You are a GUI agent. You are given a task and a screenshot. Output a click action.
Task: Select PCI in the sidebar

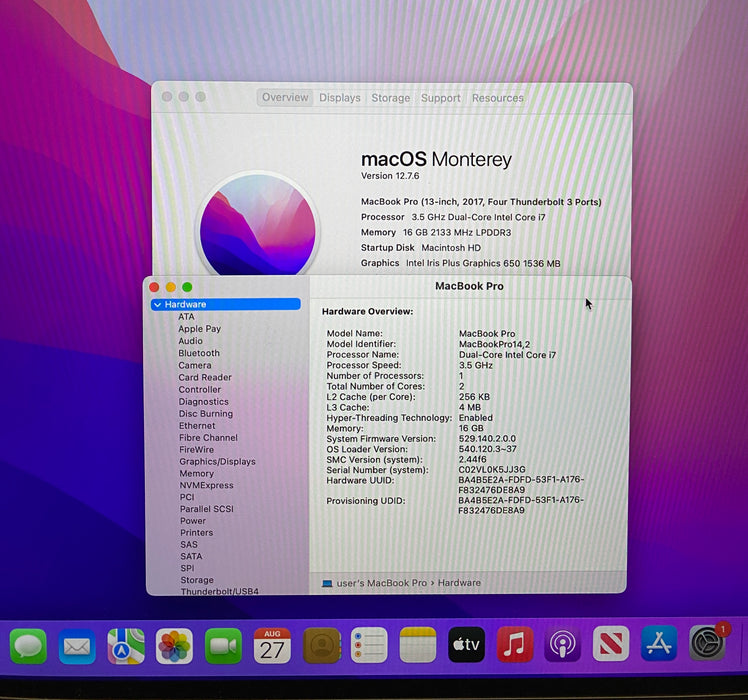187,497
